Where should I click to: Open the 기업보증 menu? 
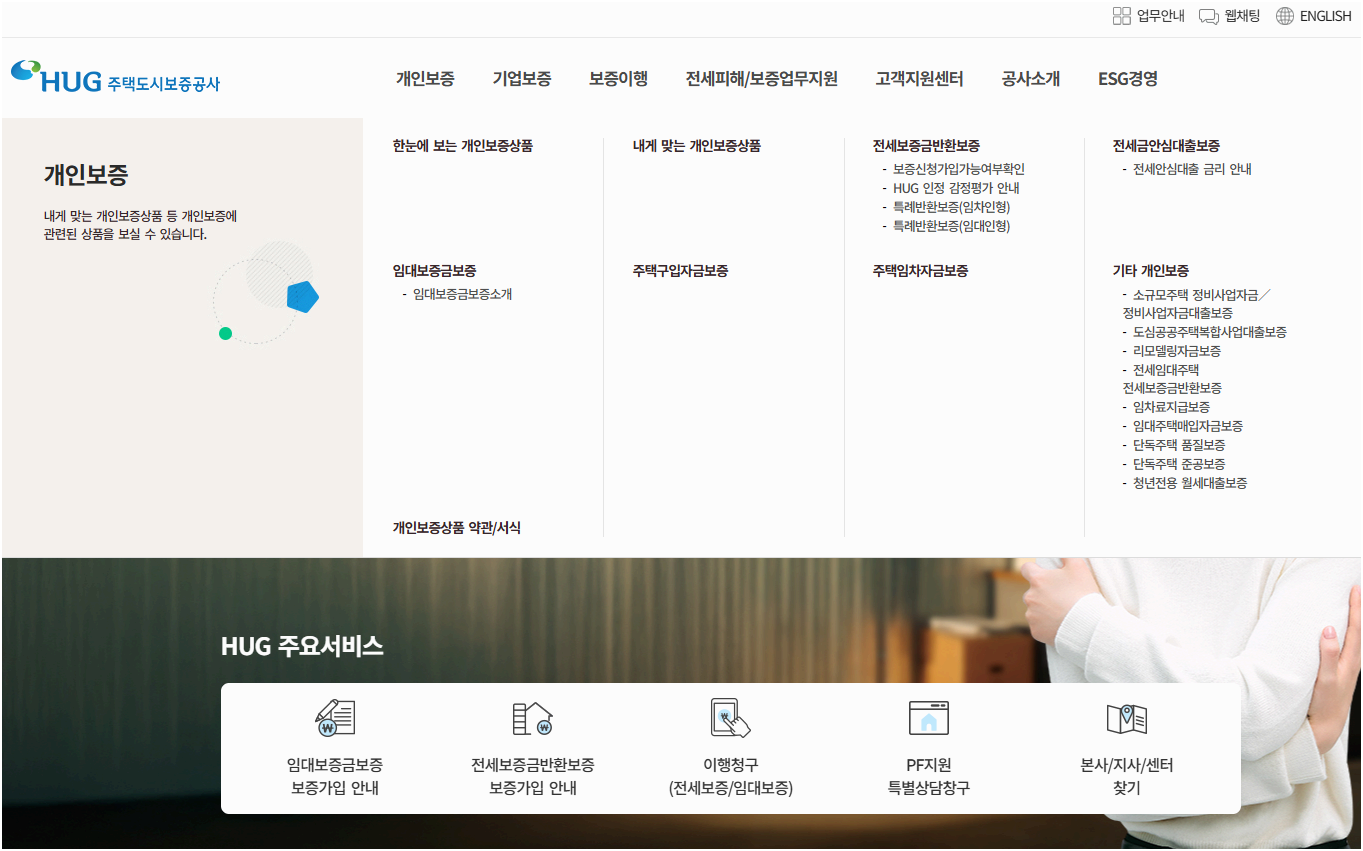point(520,79)
